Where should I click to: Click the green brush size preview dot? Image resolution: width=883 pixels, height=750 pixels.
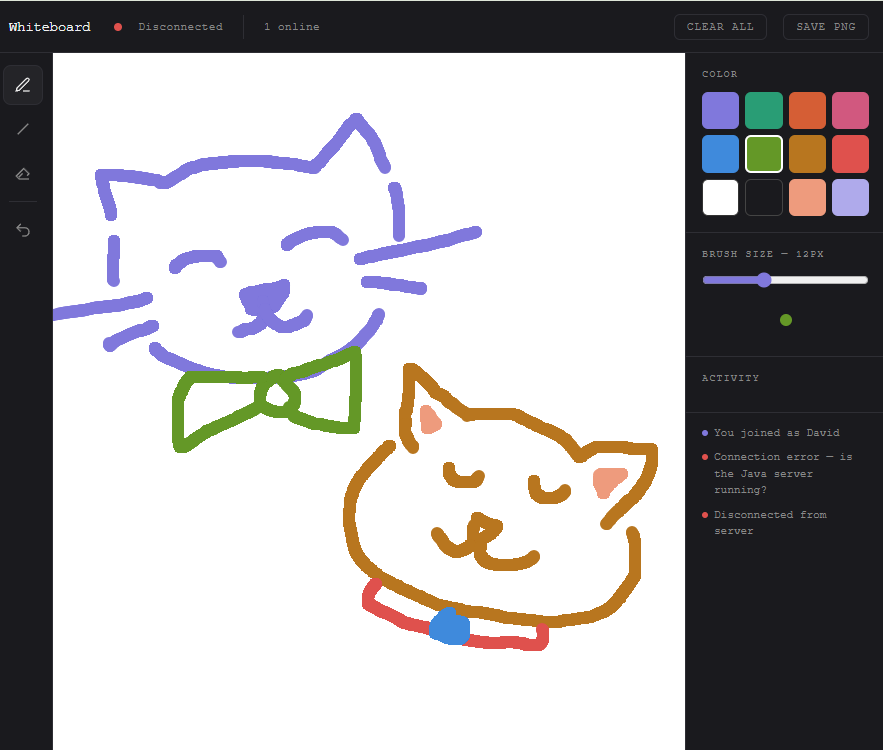(x=786, y=320)
